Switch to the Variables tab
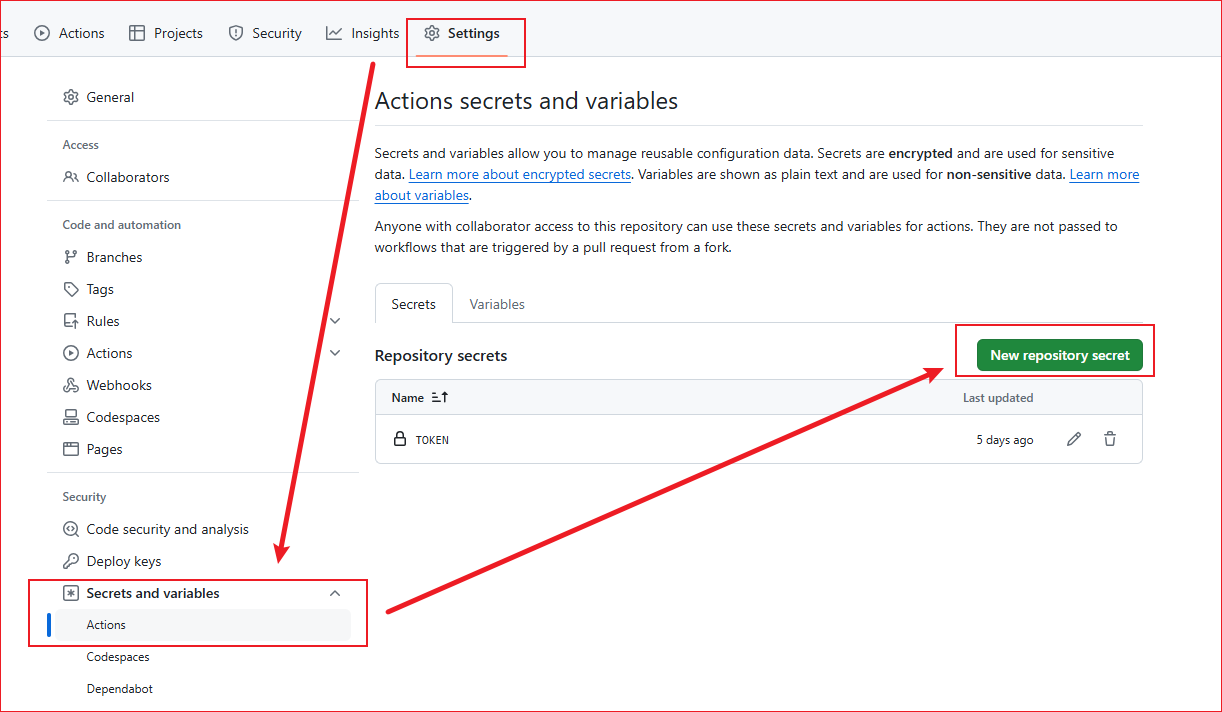The width and height of the screenshot is (1222, 712). (497, 304)
